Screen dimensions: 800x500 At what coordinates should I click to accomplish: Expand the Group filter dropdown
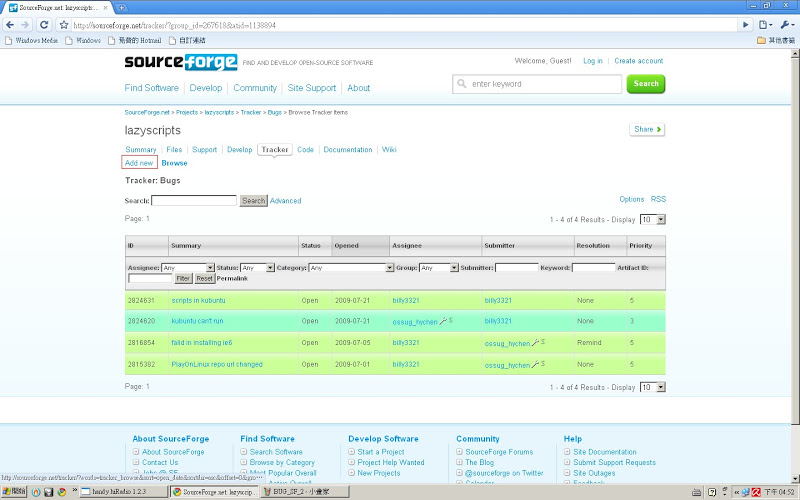(x=454, y=267)
